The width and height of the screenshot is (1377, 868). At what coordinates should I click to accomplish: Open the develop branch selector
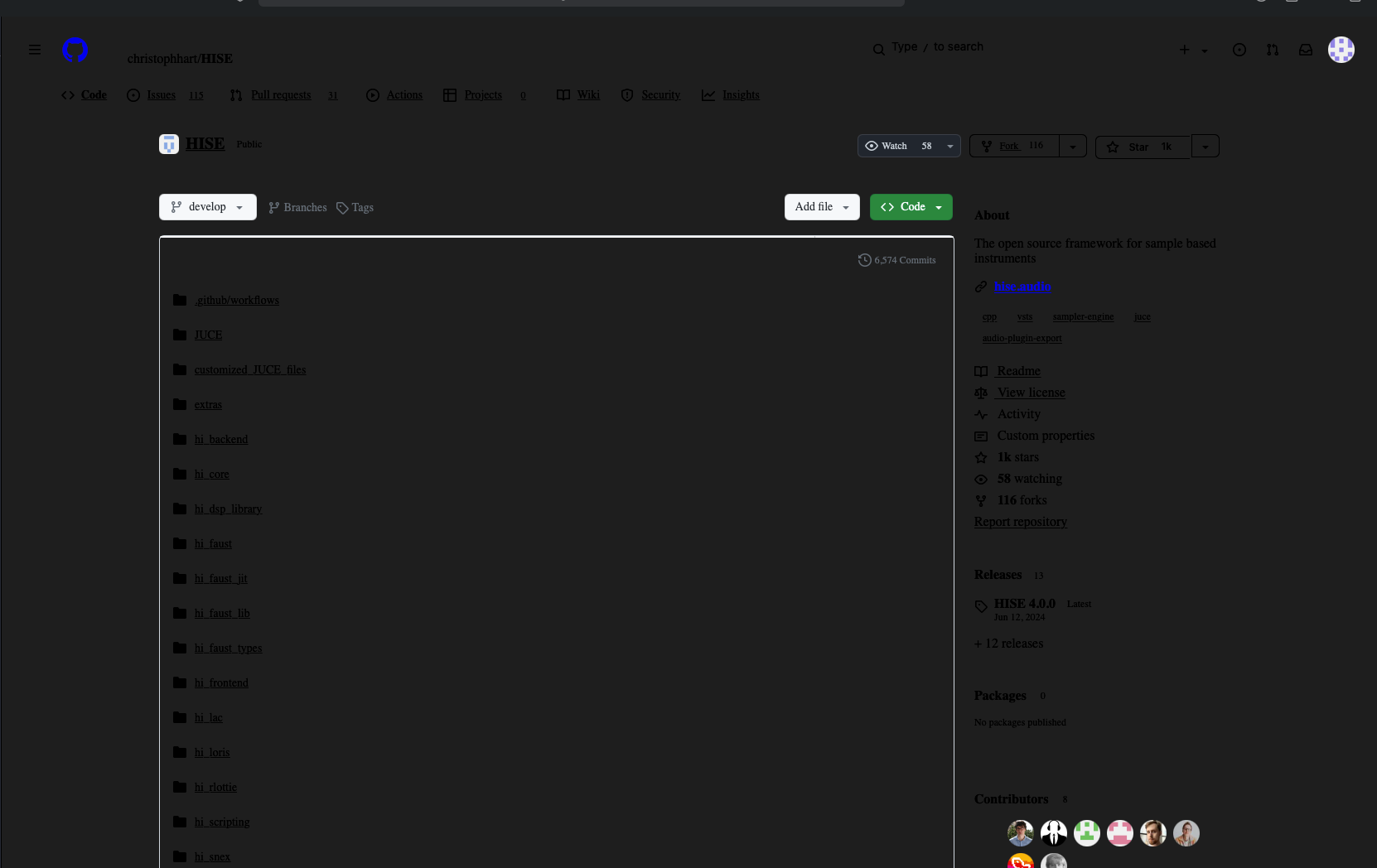click(208, 207)
